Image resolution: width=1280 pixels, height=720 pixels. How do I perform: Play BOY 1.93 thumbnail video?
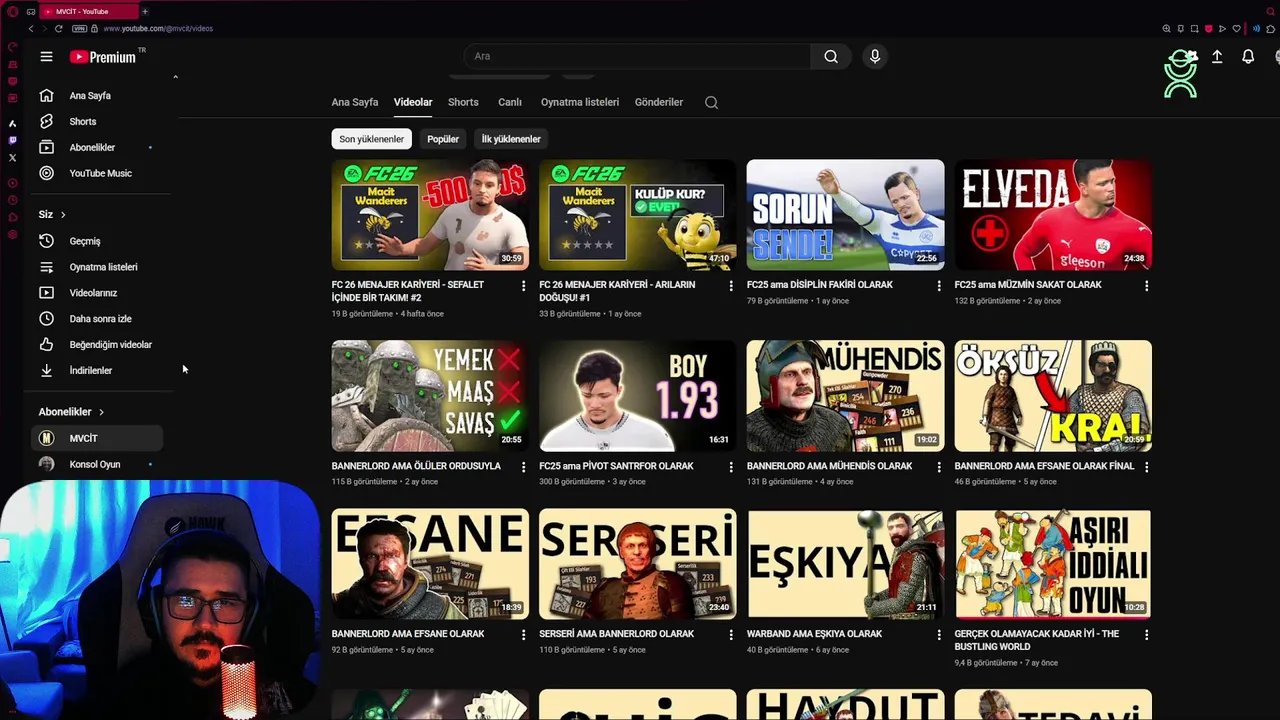(x=637, y=396)
